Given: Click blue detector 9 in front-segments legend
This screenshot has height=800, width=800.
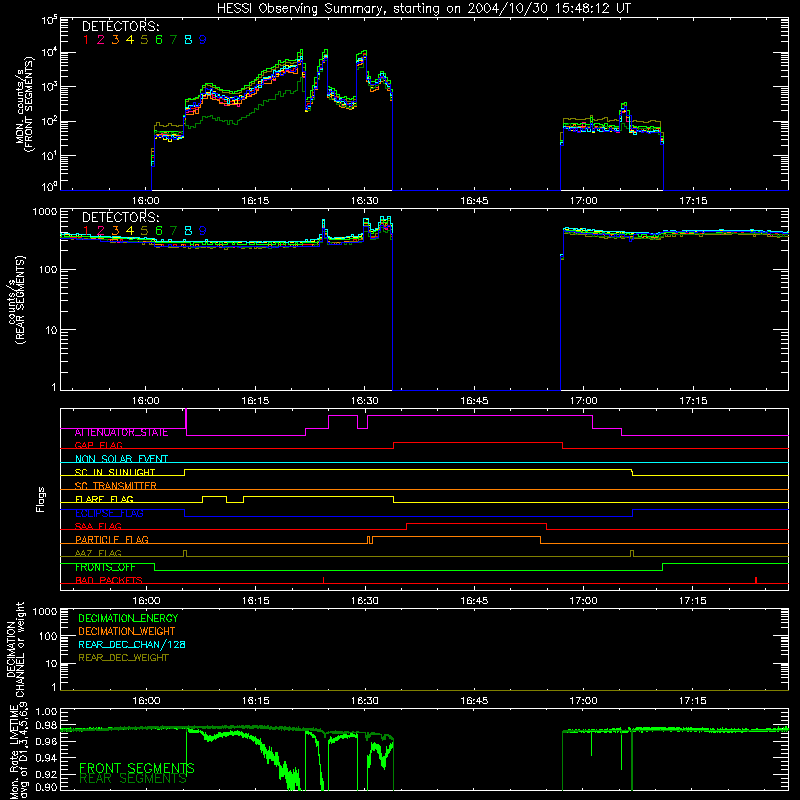Looking at the screenshot, I should [x=203, y=40].
